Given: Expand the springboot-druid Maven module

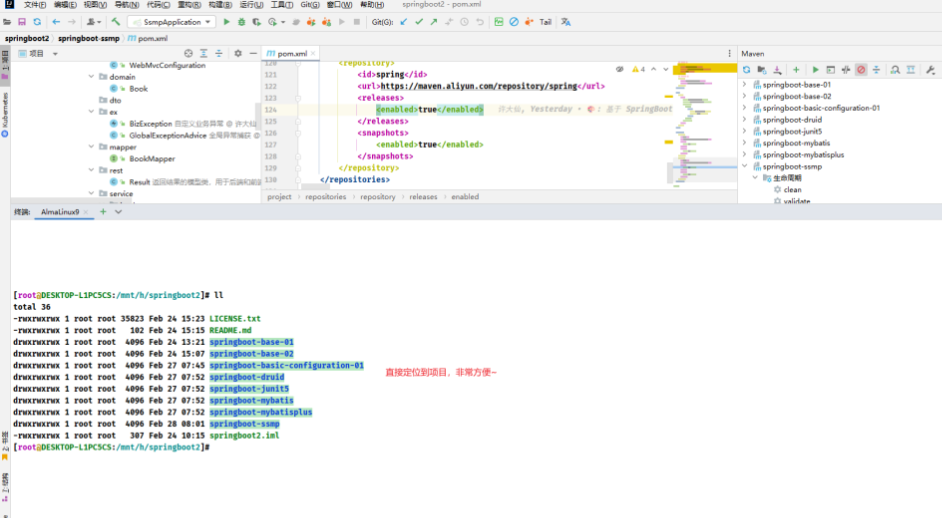Looking at the screenshot, I should tap(744, 119).
